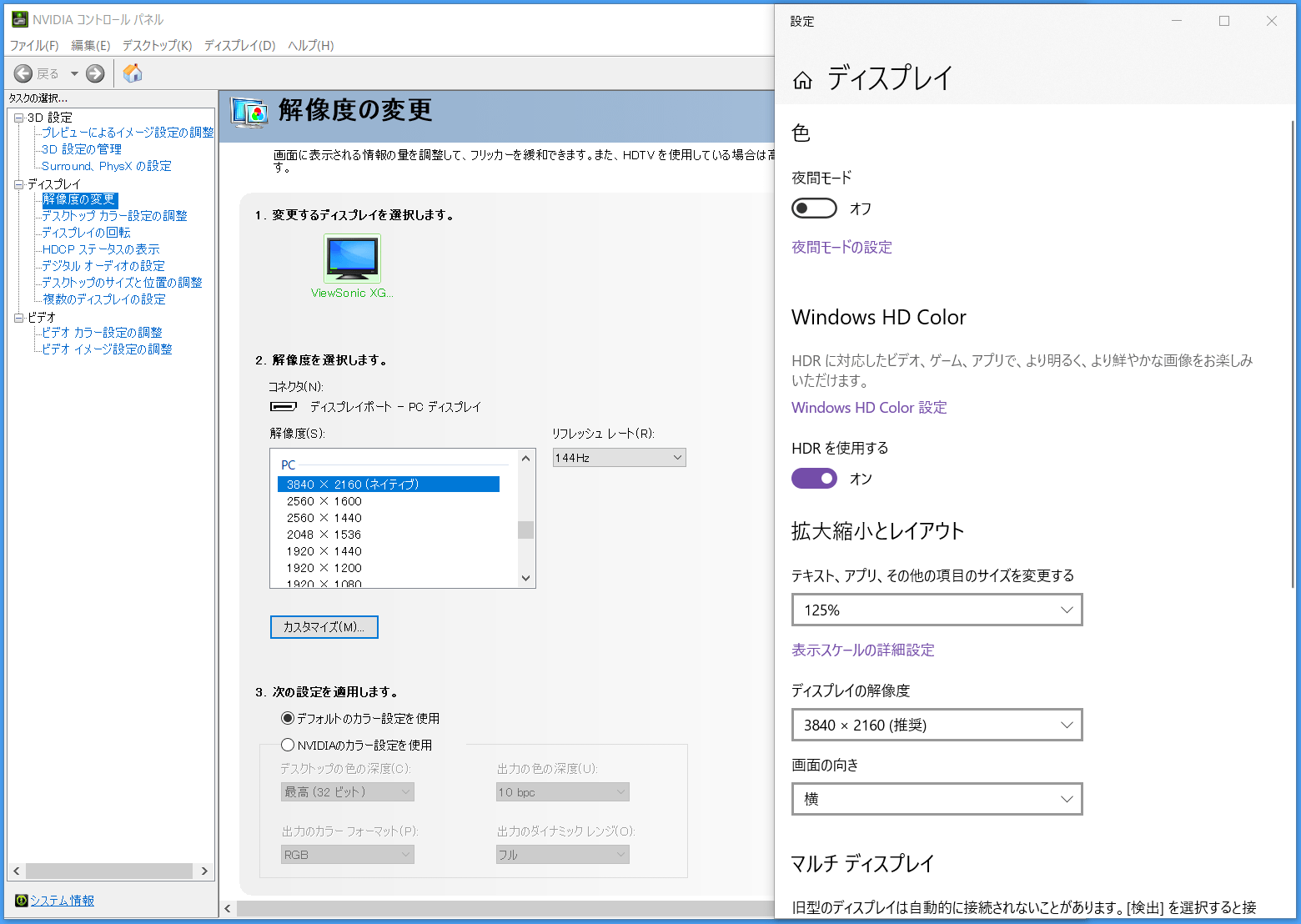The width and height of the screenshot is (1301, 924).
Task: Click the Forward arrow toolbar icon
Action: pos(96,73)
